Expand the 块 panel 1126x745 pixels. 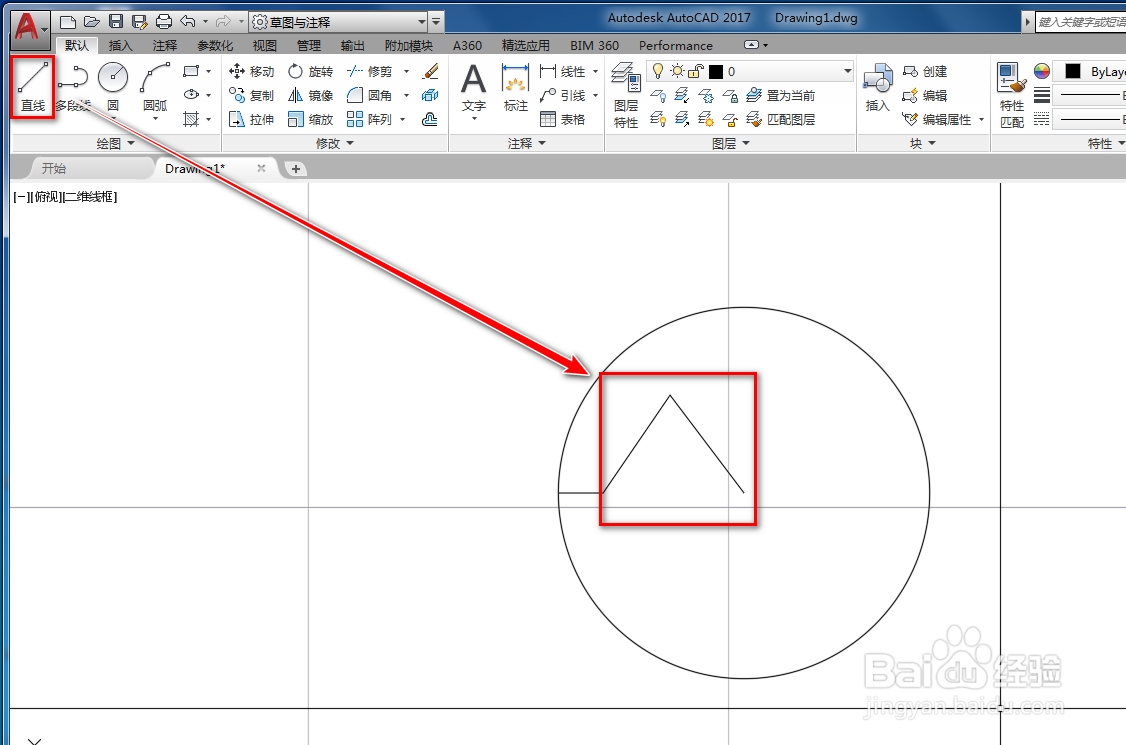[923, 143]
